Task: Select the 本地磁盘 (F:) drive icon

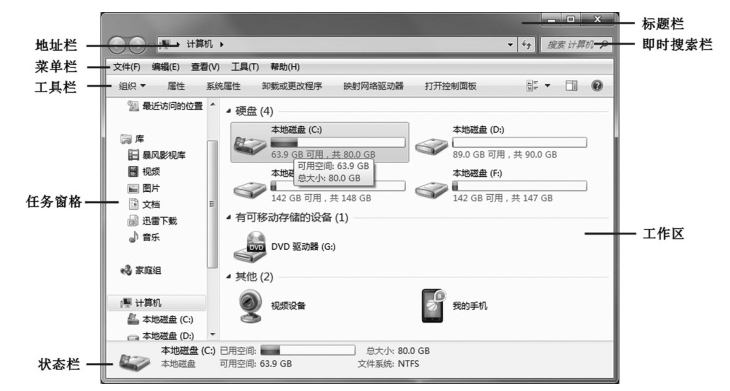Action: pos(431,189)
